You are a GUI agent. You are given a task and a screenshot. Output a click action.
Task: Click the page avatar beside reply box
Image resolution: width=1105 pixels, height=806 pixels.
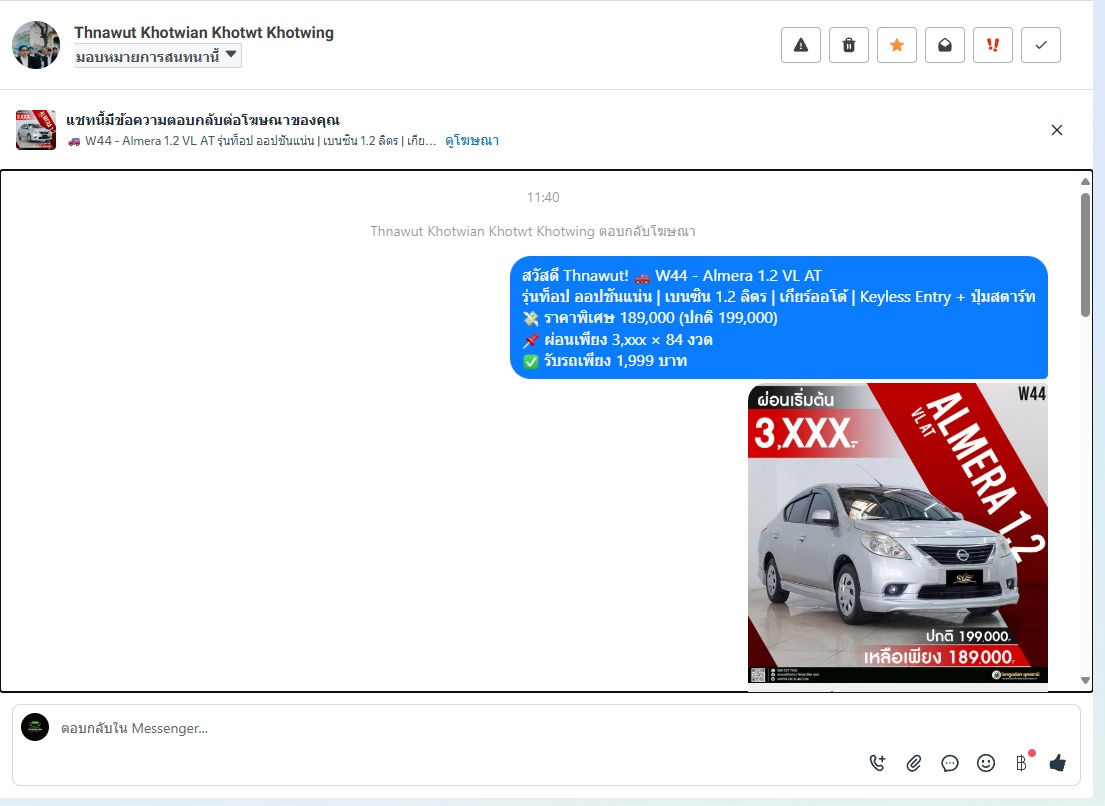[35, 727]
